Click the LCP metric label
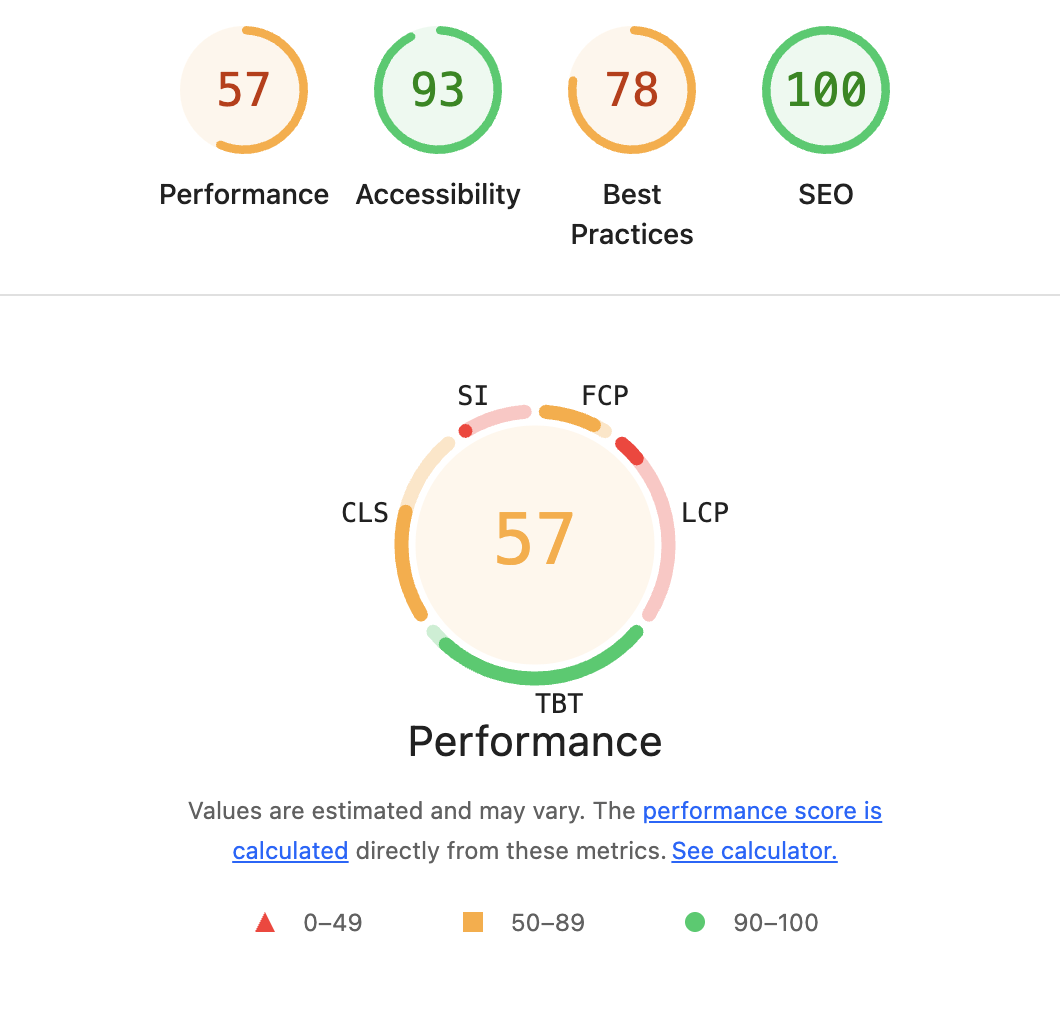1060x1018 pixels. (705, 513)
